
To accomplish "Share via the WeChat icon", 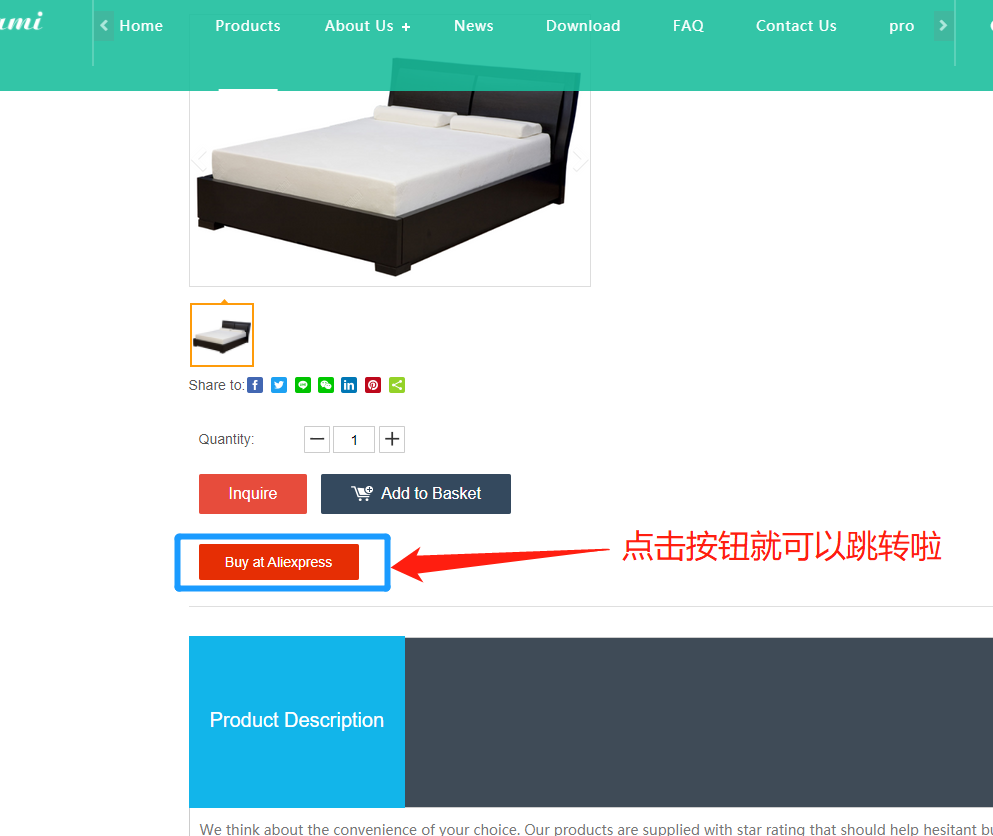I will 326,385.
